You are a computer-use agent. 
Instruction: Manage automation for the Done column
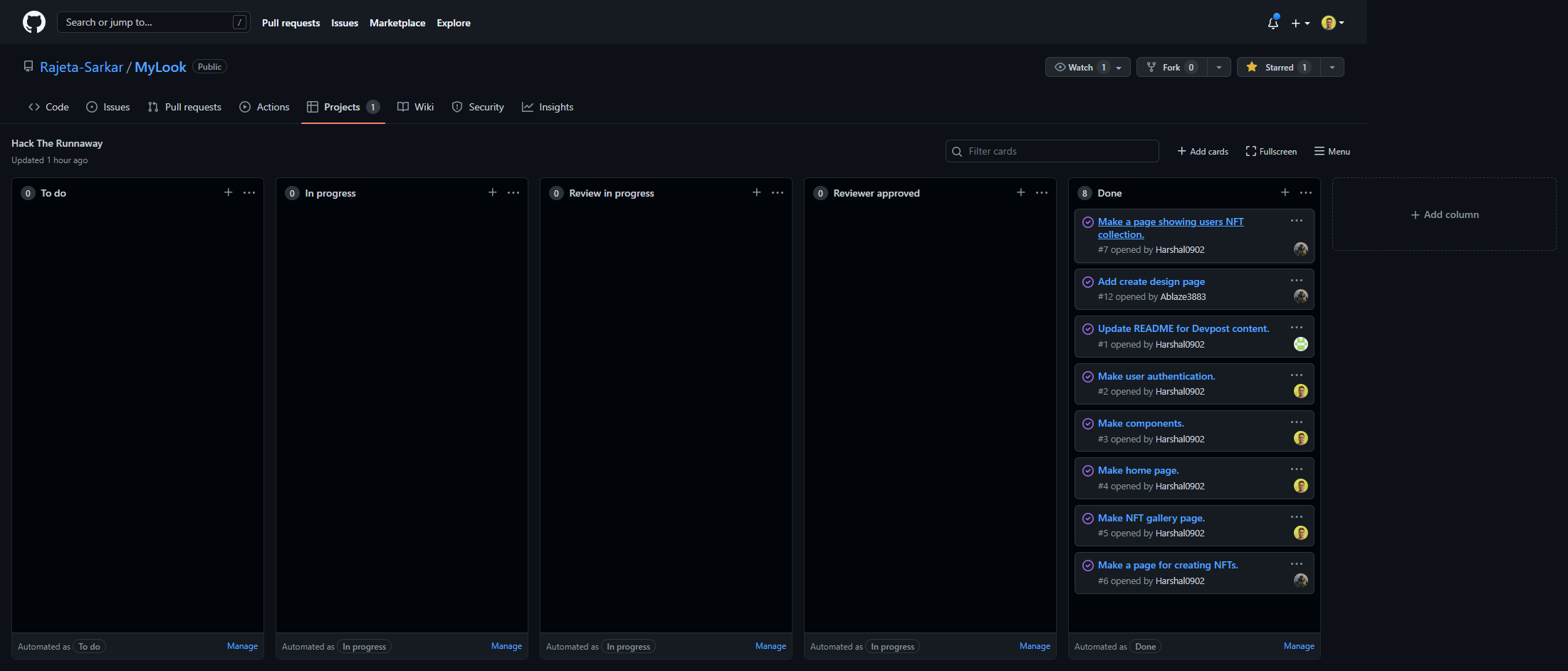tap(1299, 646)
